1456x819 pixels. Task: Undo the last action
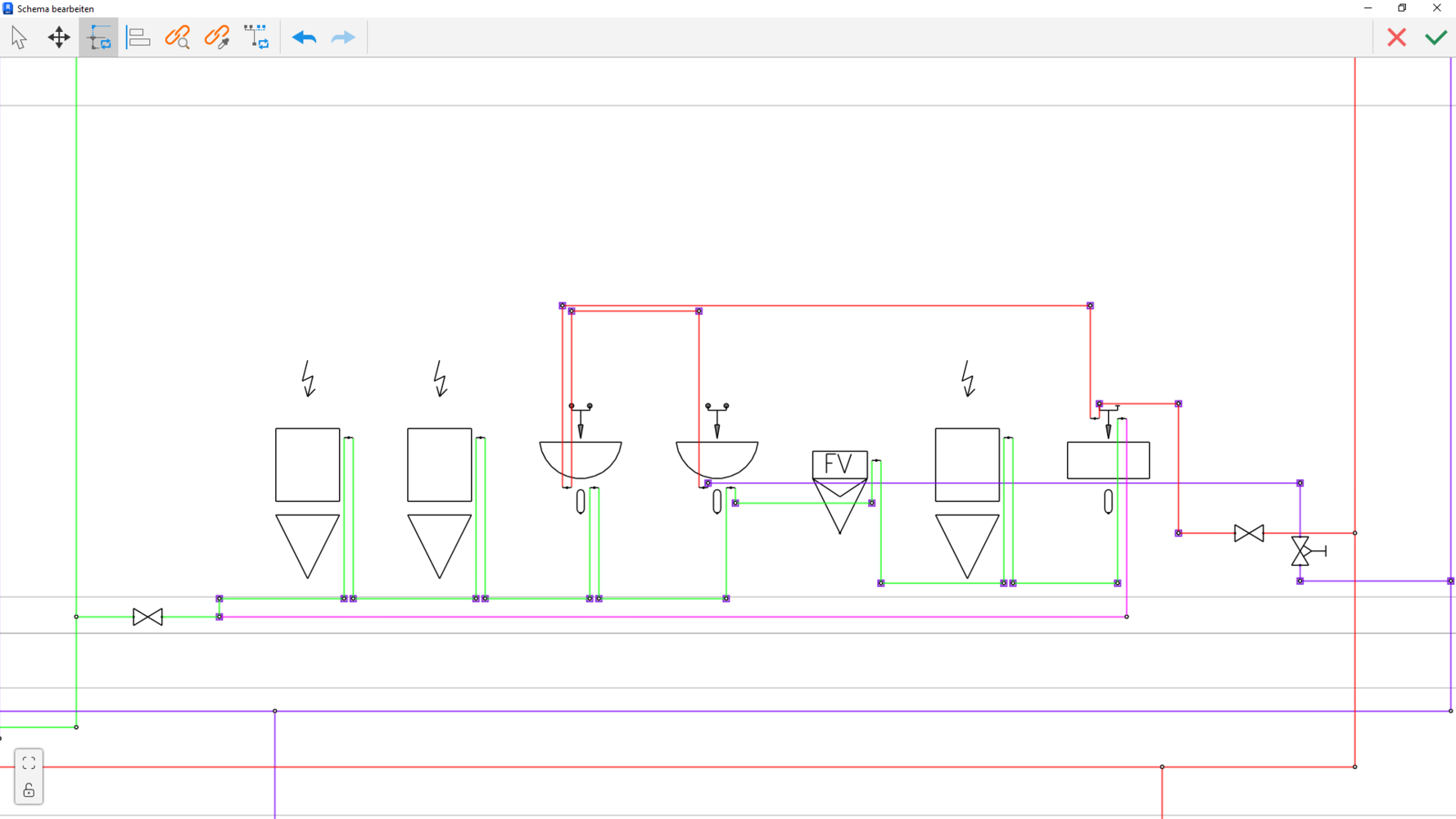coord(304,38)
